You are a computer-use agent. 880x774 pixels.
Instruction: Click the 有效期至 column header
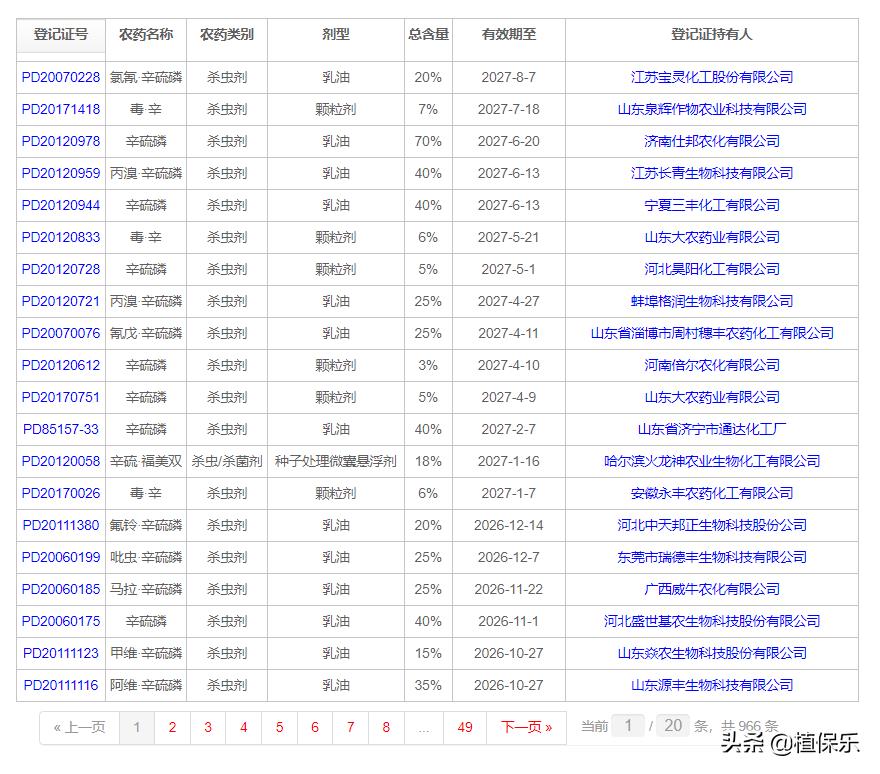pos(508,35)
